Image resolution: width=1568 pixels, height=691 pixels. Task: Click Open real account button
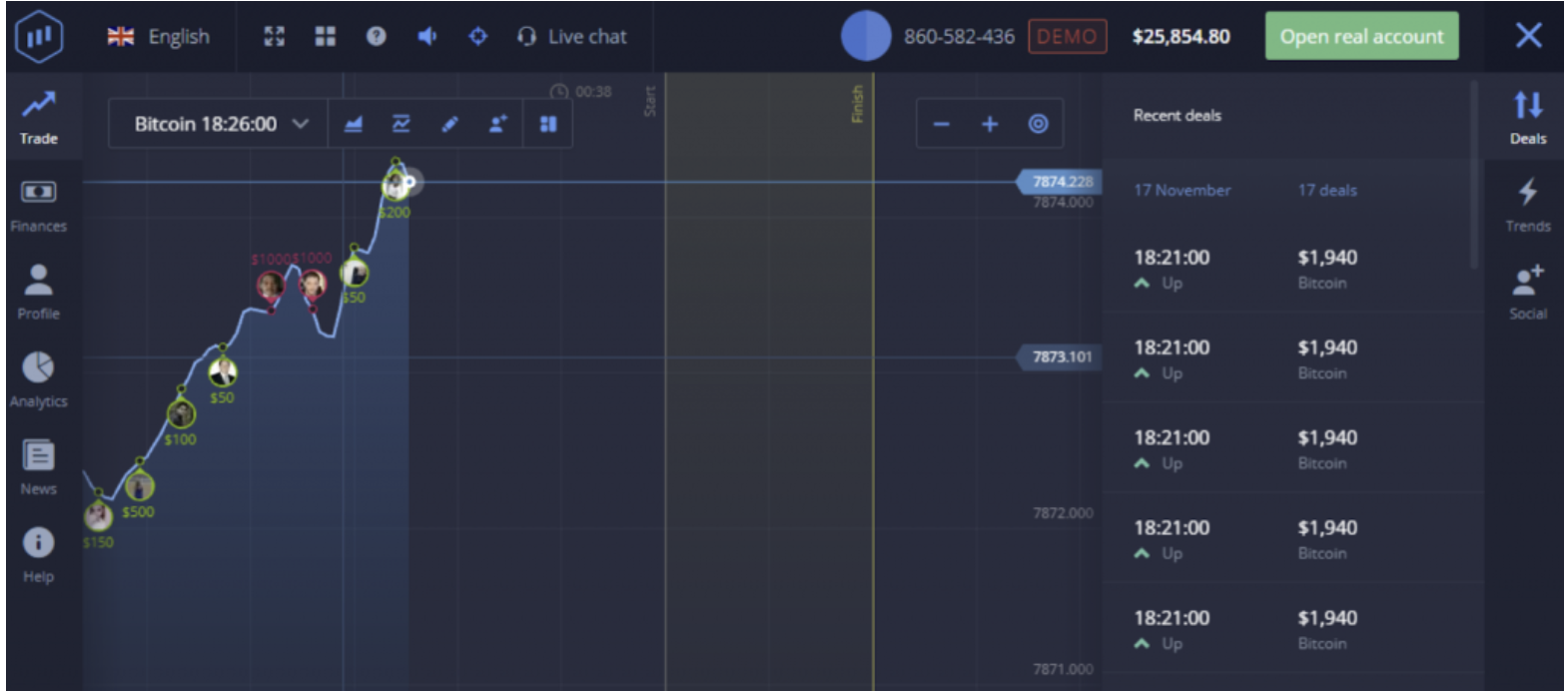pos(1361,36)
